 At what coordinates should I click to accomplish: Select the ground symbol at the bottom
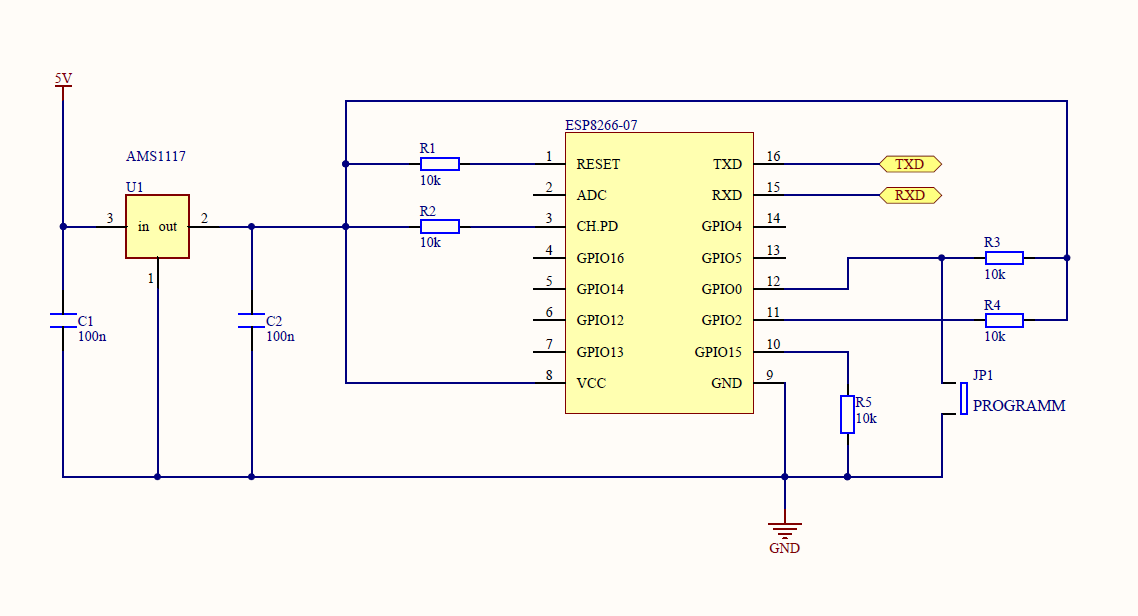(785, 530)
